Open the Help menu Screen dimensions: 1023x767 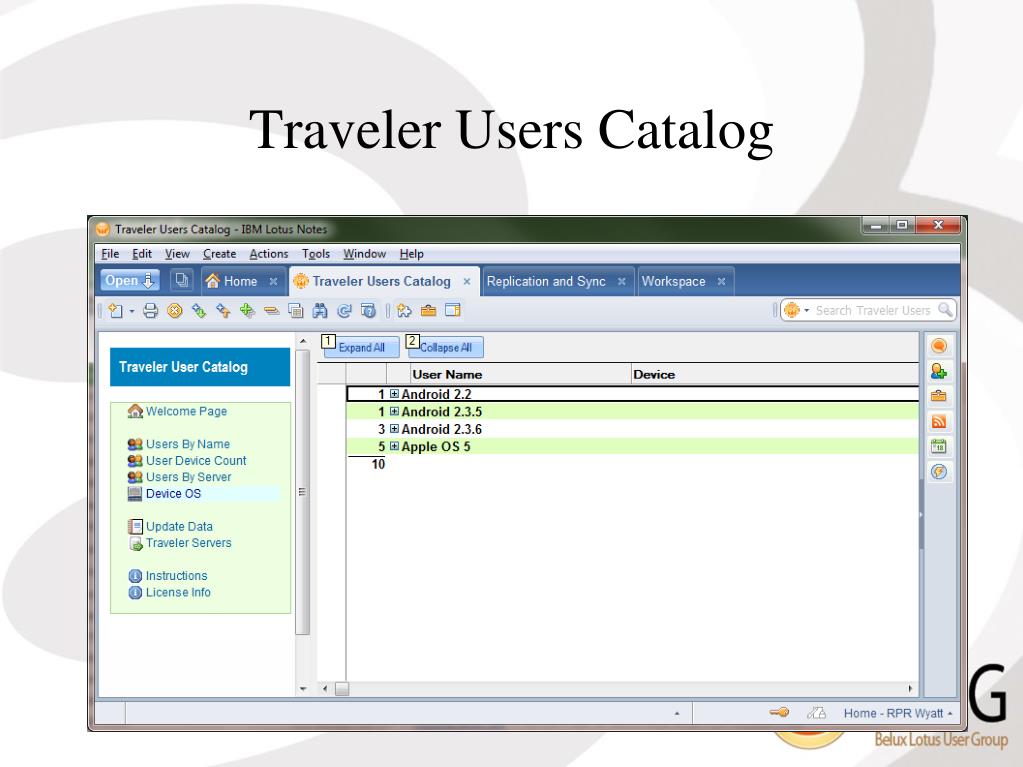point(411,254)
